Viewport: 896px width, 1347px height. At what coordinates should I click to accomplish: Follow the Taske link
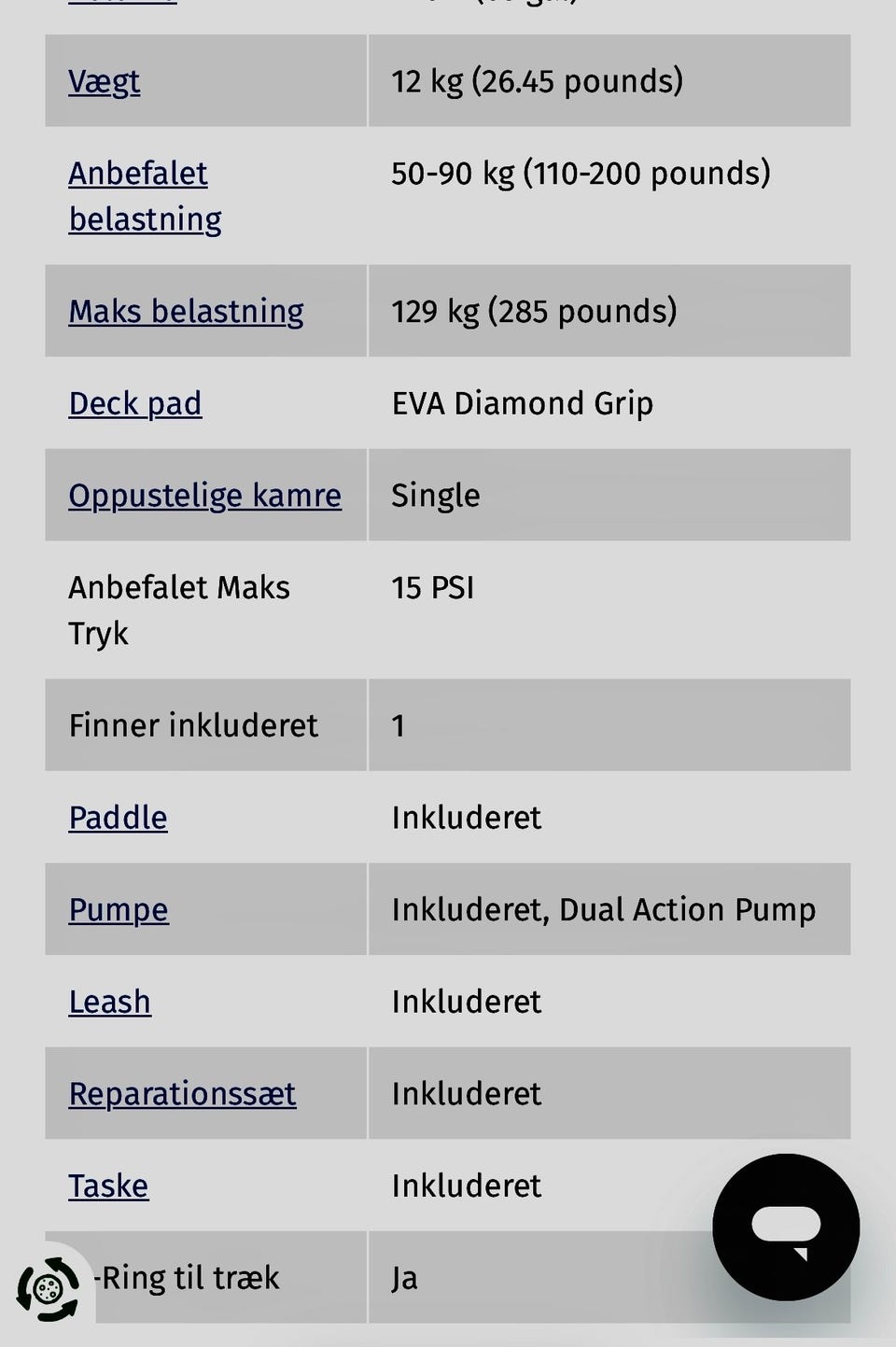(x=108, y=1186)
